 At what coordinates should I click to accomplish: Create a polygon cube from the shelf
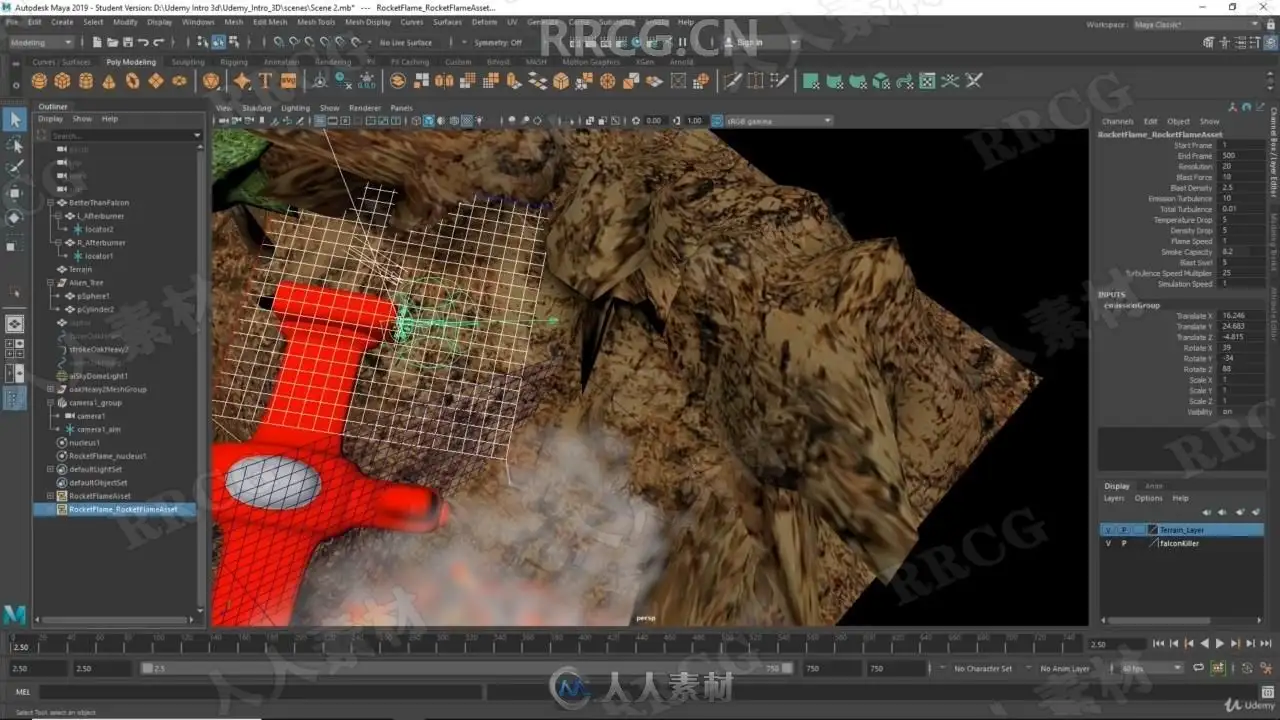click(62, 81)
